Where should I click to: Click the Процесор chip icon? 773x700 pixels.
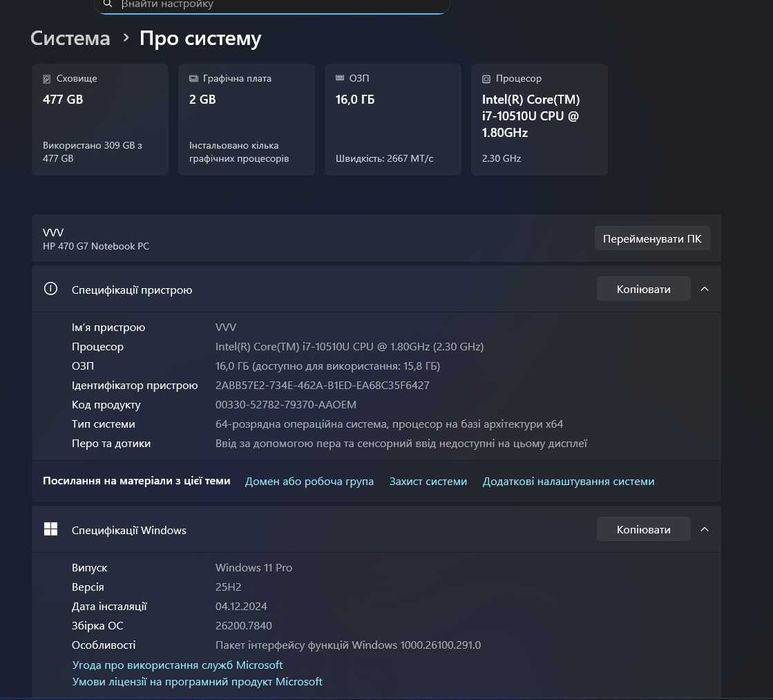[486, 79]
